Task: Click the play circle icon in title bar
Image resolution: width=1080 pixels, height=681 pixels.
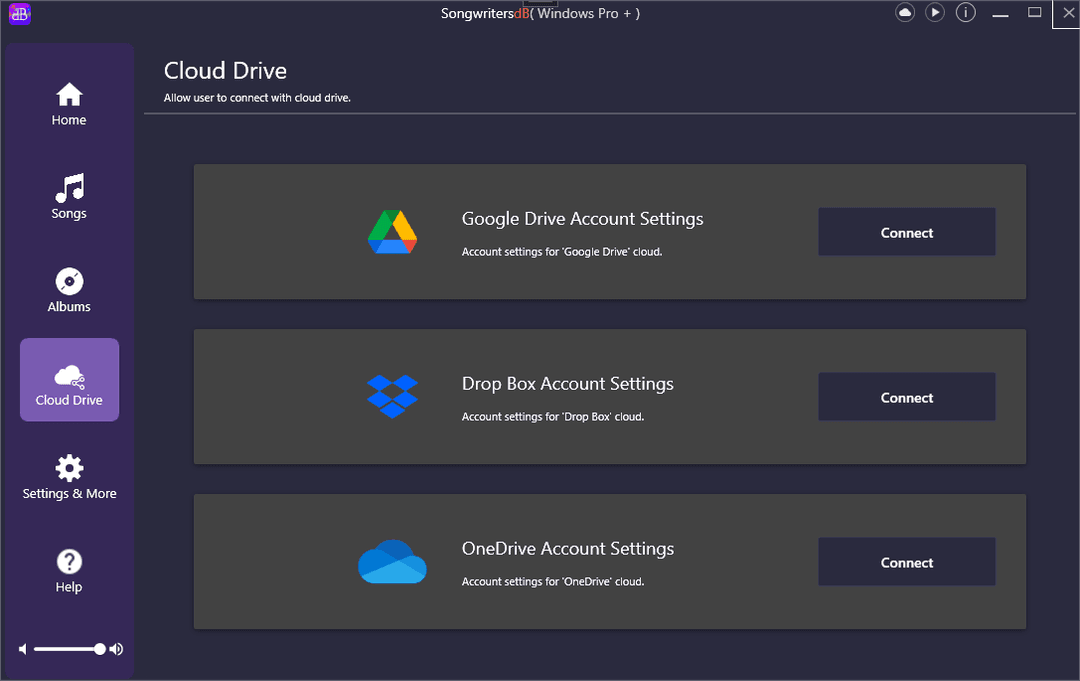Action: click(x=935, y=12)
